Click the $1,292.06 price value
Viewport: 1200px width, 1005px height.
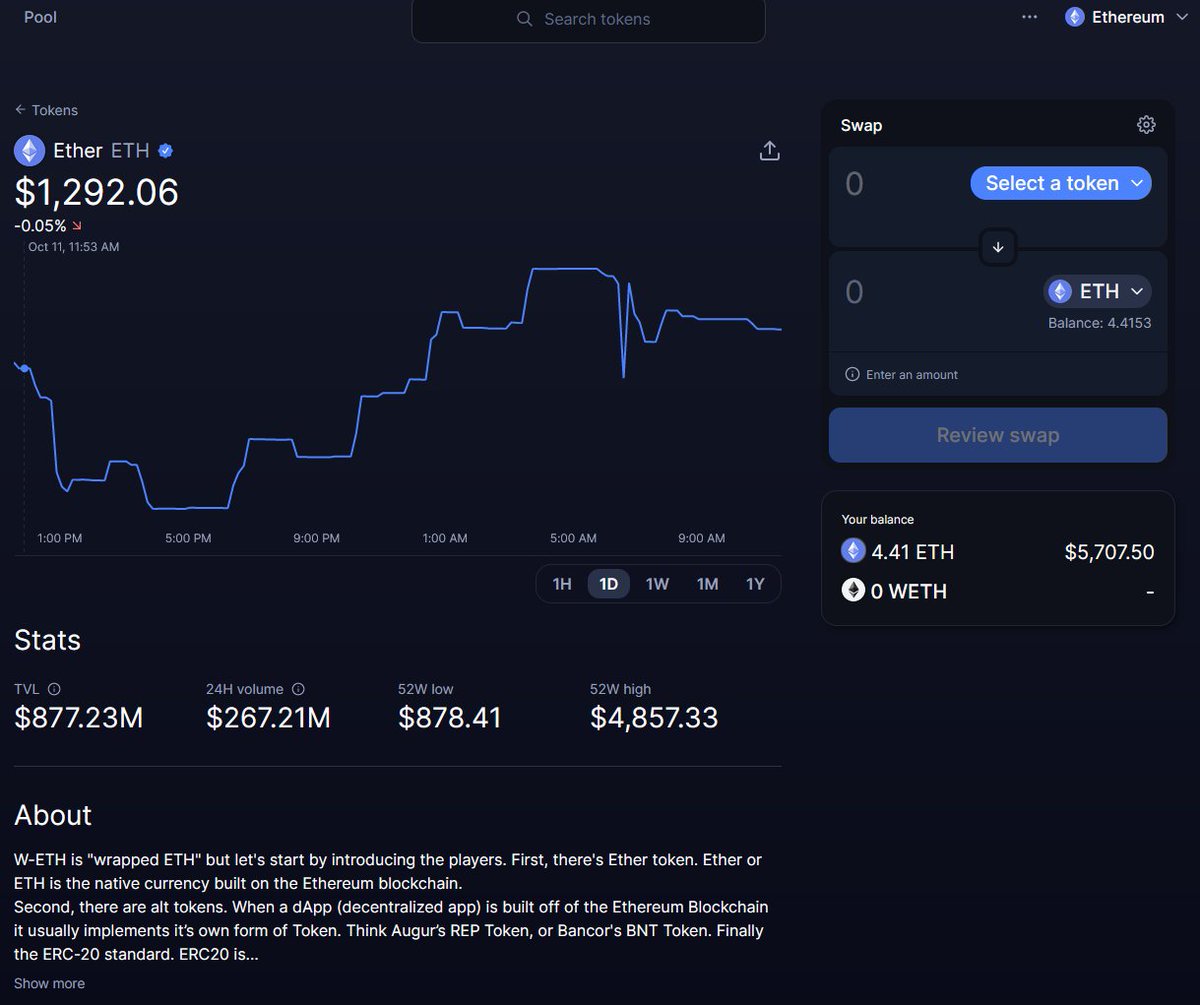(x=96, y=192)
